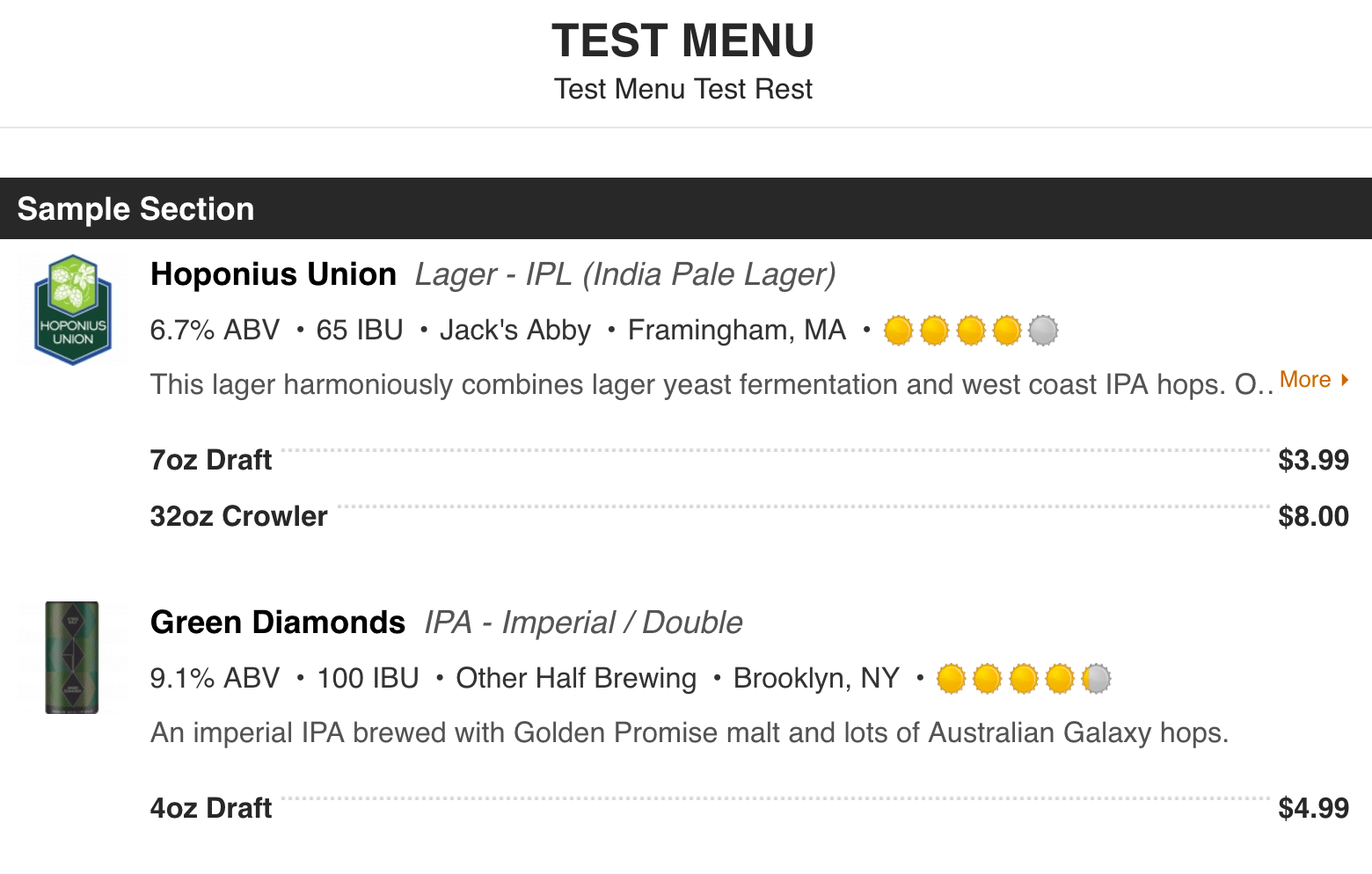1372x874 pixels.
Task: Click the TEST MENU heading
Action: coord(683,41)
